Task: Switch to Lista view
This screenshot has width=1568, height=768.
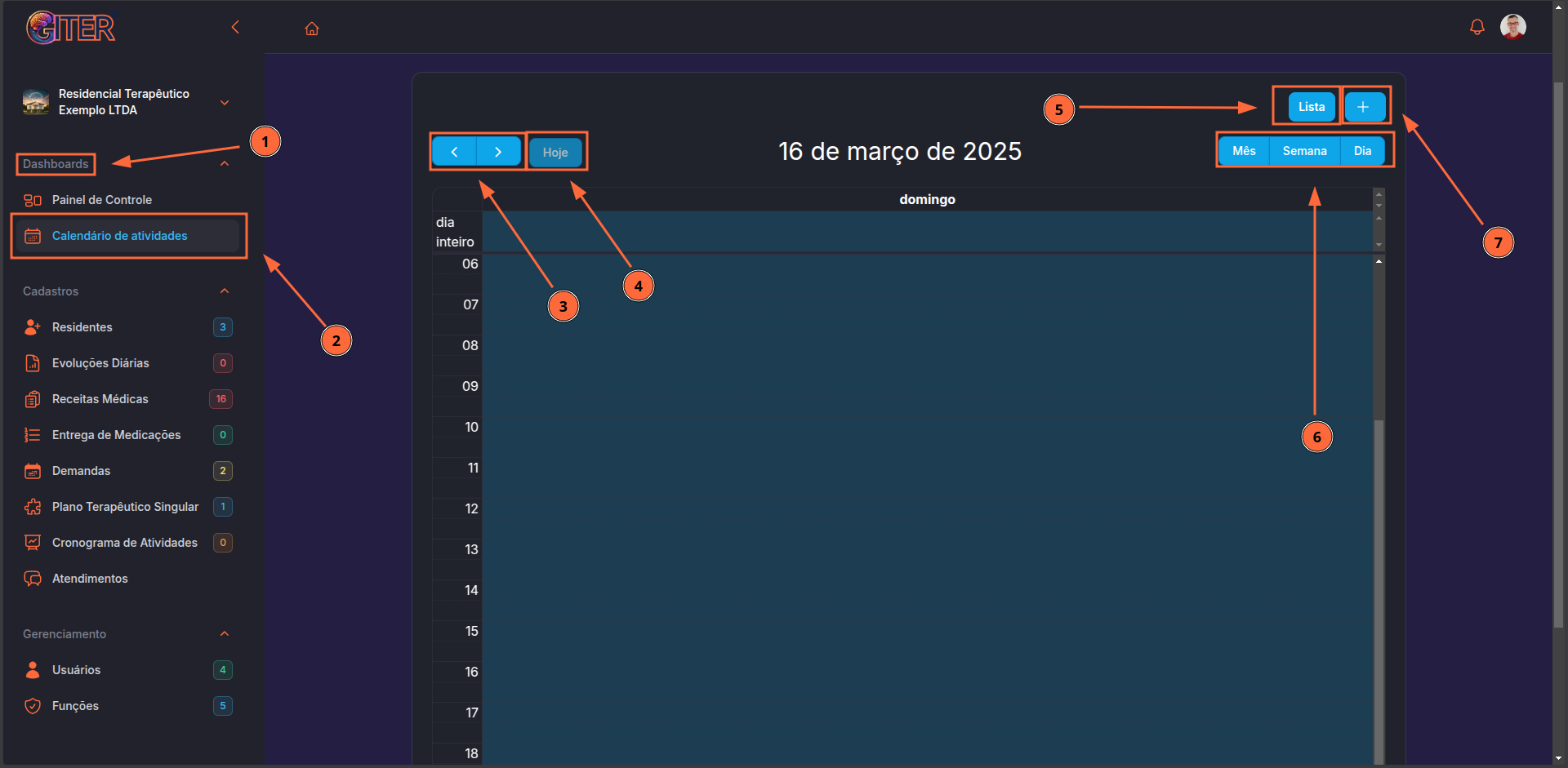Action: coord(1312,107)
